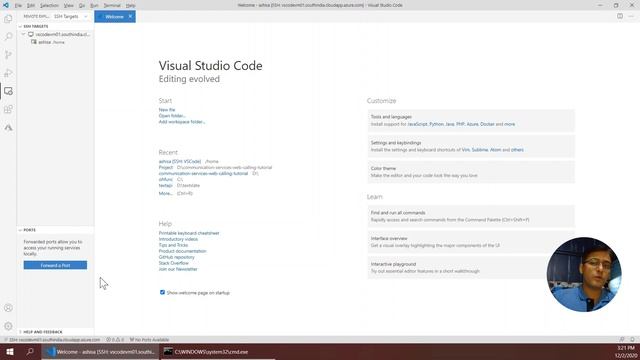Open recent communication-services-web-calling-tutorial folder
Viewport: 640px width, 360px height.
(203, 173)
